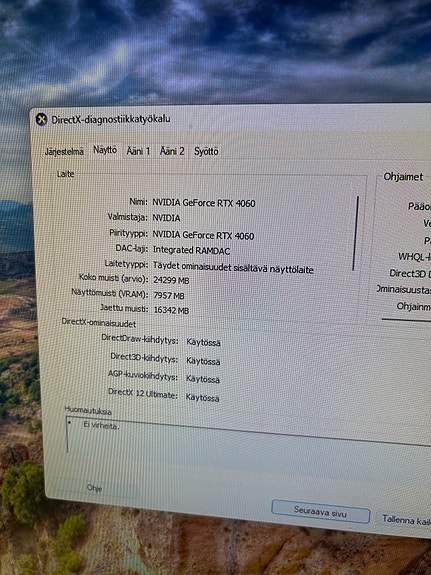Select the Valmistaja value NVIDIA

(166, 218)
